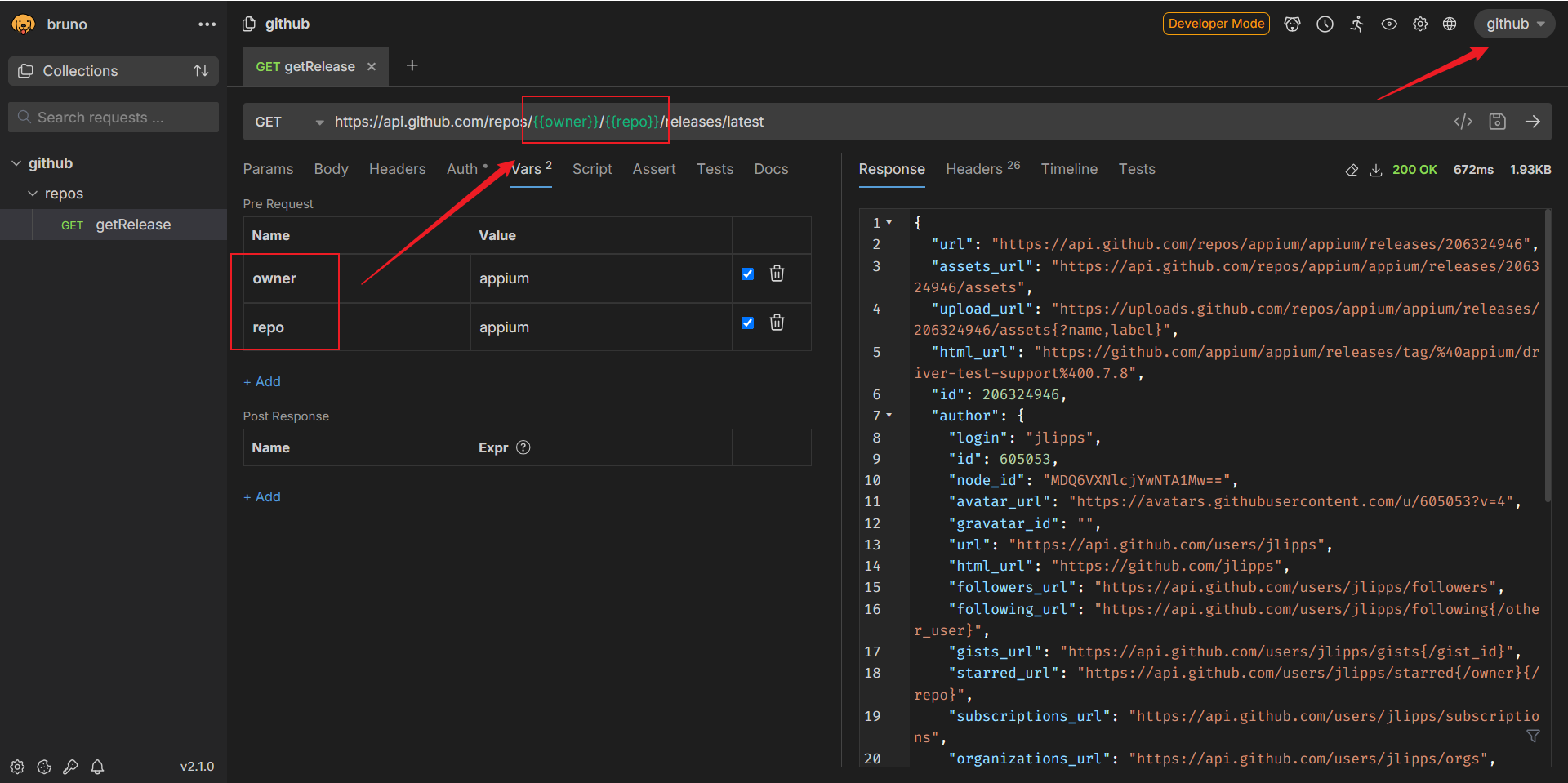Open the response filter funnel icon

click(x=1533, y=736)
